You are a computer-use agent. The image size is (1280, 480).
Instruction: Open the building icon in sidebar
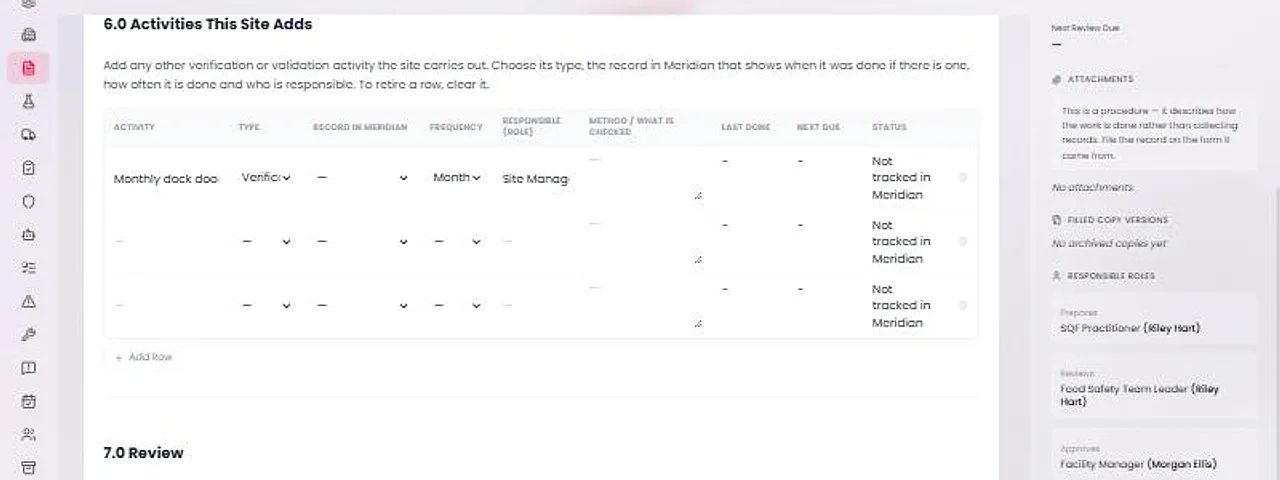tap(28, 35)
